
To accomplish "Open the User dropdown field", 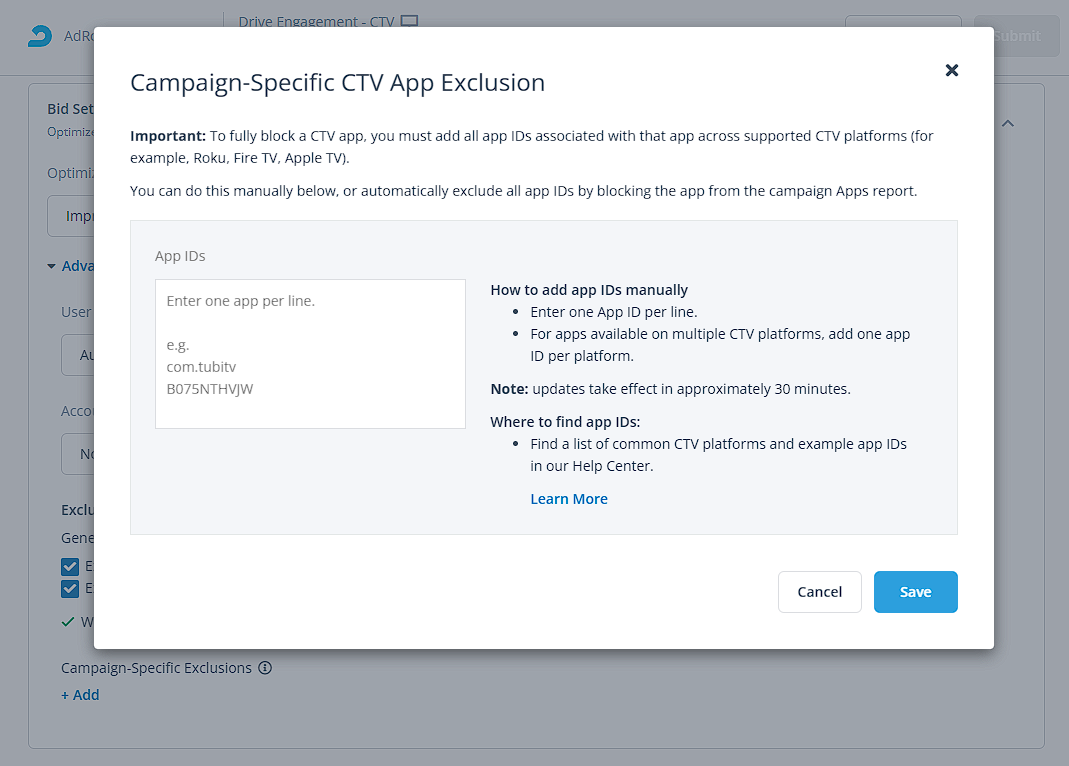I will pyautogui.click(x=77, y=355).
